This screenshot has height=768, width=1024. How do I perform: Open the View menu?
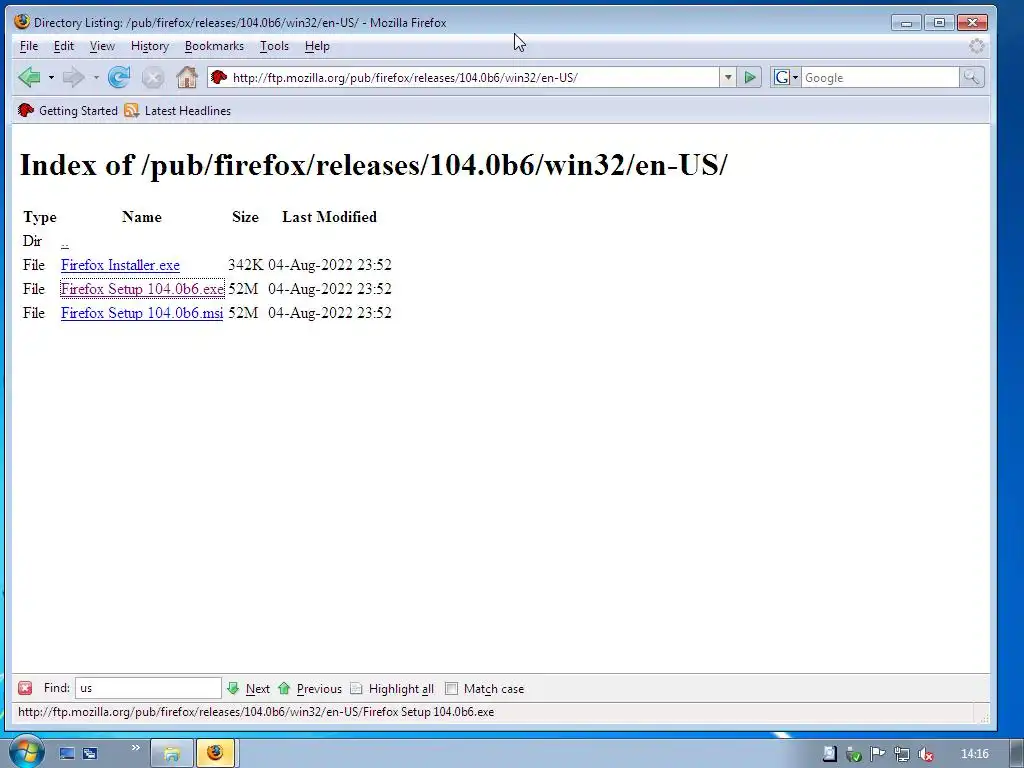[x=102, y=46]
